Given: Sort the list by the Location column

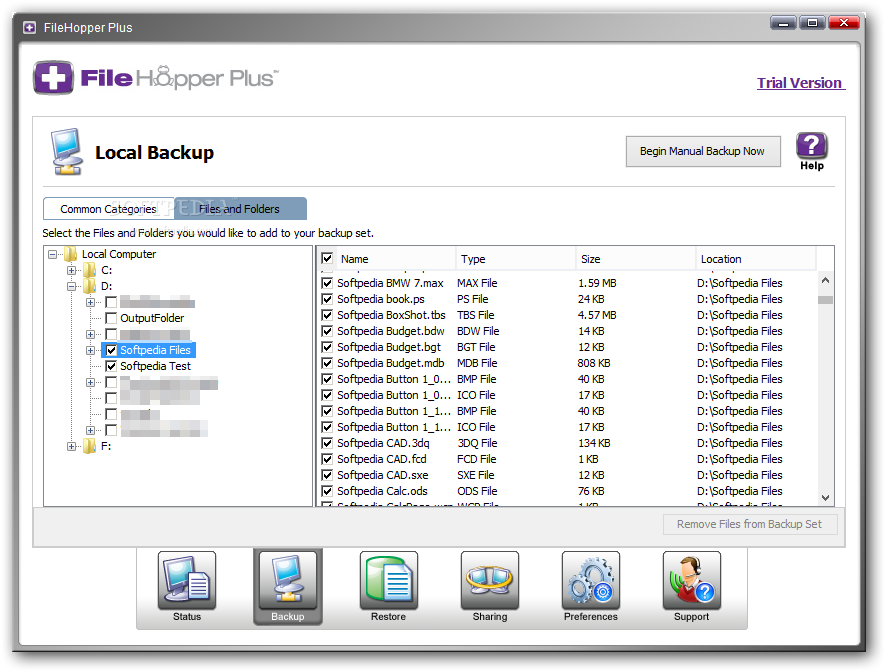Looking at the screenshot, I should pos(756,259).
